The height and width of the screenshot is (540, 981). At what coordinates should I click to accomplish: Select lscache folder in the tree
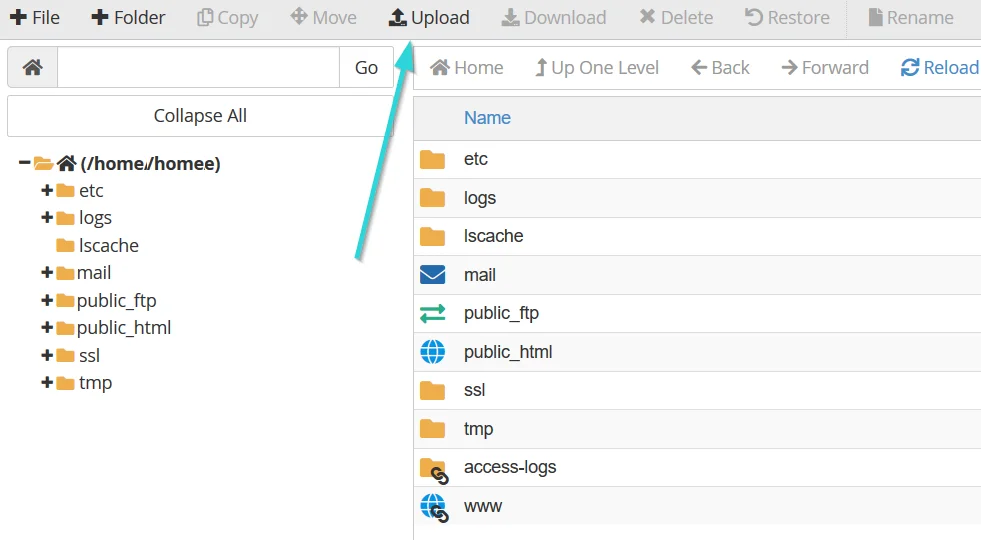point(108,246)
